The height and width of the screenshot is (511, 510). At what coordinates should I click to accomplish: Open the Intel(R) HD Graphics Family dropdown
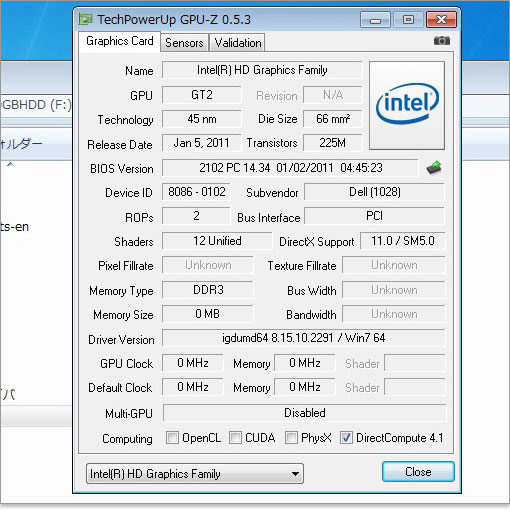click(195, 474)
